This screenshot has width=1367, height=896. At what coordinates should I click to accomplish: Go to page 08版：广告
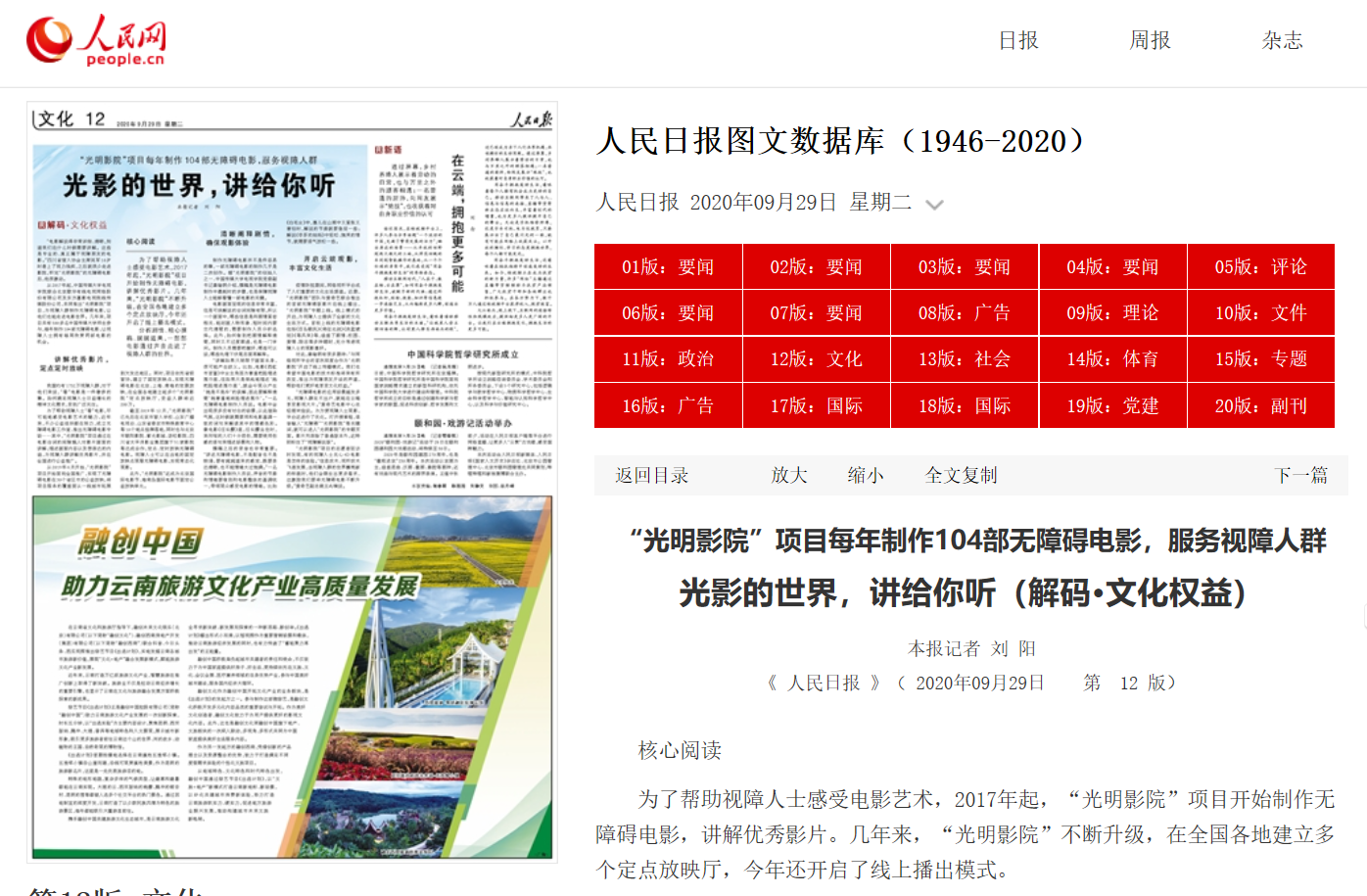(x=964, y=313)
